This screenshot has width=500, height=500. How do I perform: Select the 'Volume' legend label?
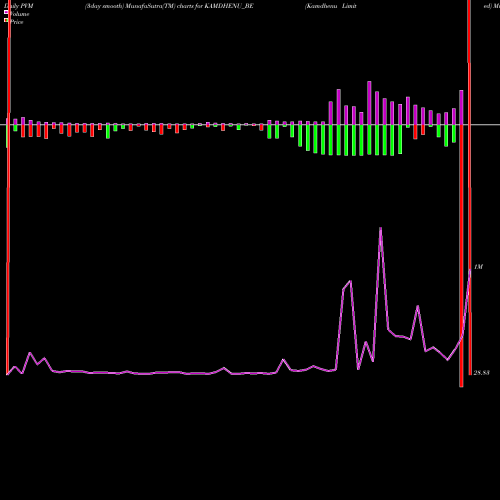pos(19,14)
